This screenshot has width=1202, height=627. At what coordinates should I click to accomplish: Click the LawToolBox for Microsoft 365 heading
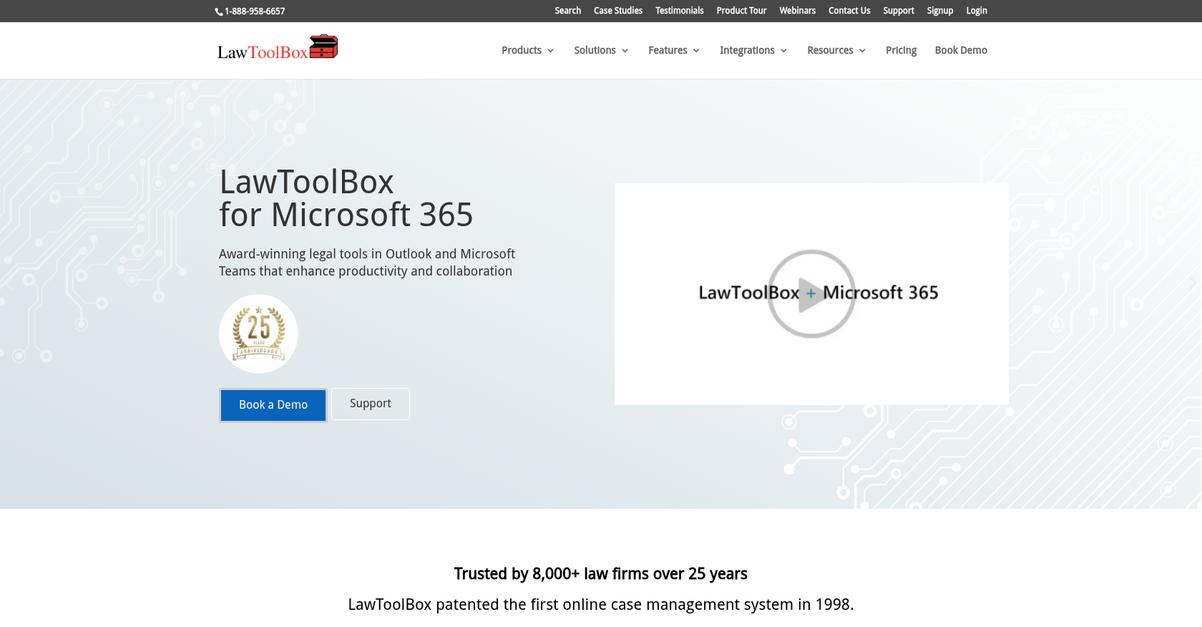[346, 198]
